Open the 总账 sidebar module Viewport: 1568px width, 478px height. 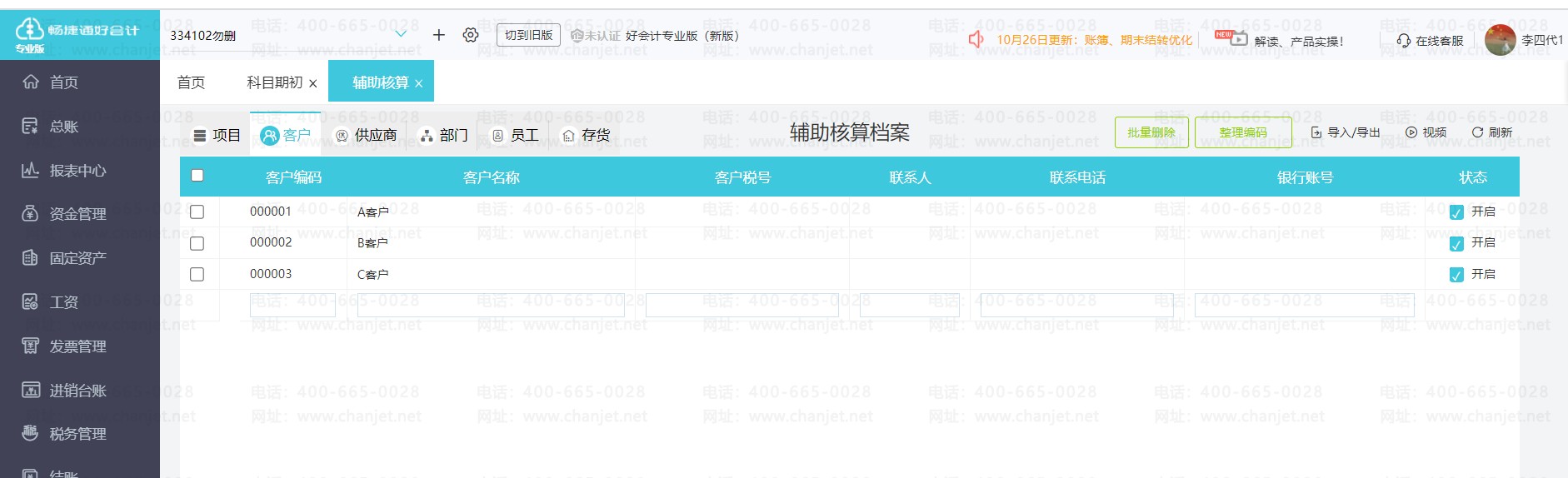63,127
